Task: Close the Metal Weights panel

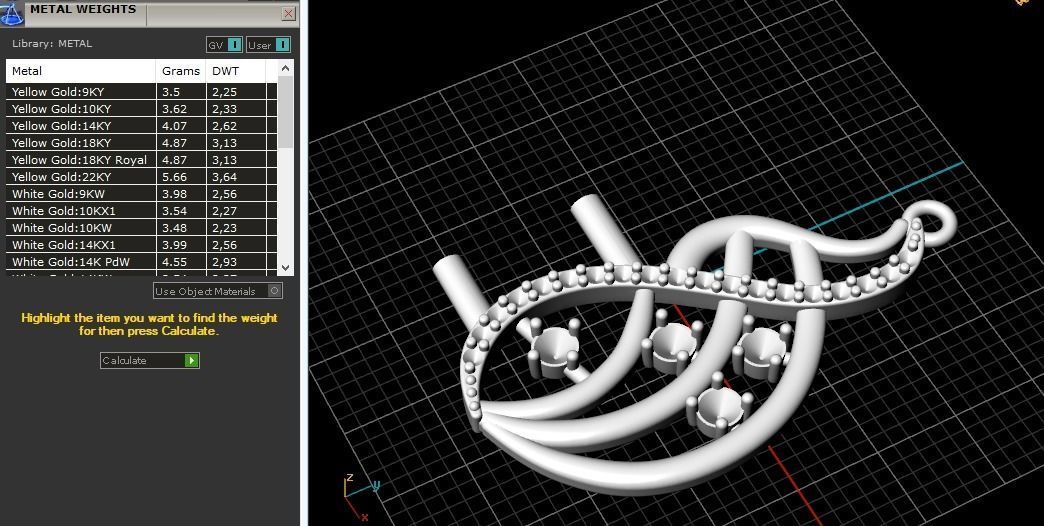Action: 288,13
